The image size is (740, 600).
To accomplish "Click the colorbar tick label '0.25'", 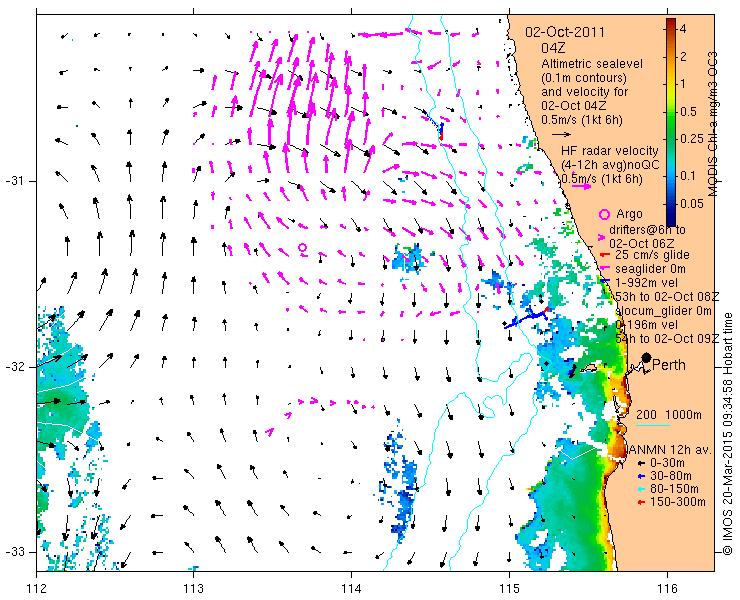I will (692, 139).
